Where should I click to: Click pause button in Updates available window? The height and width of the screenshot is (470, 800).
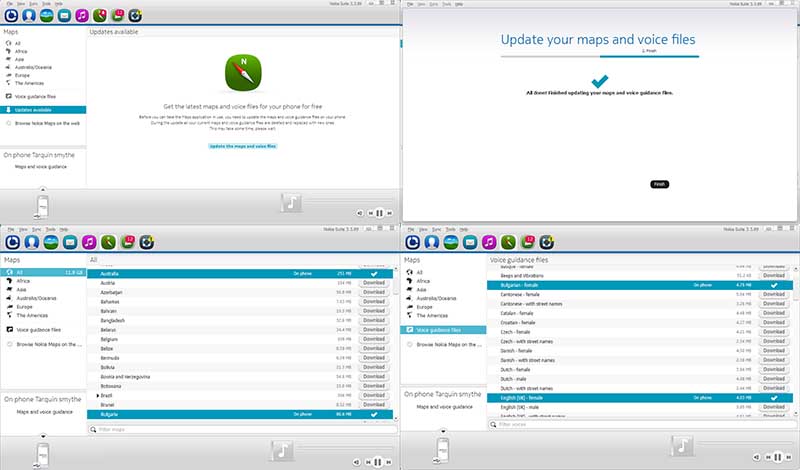coord(380,213)
